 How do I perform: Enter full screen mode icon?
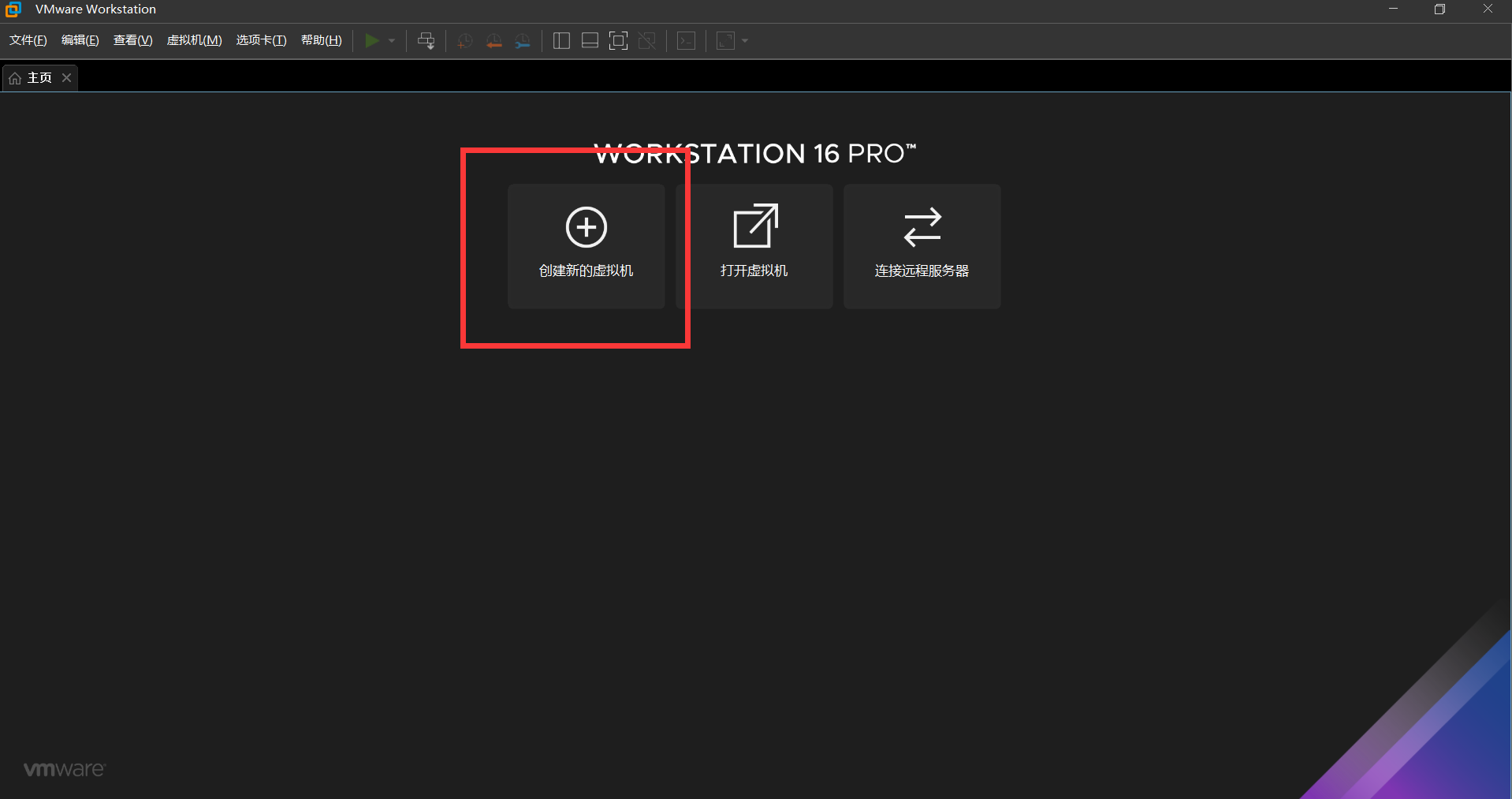pos(619,41)
